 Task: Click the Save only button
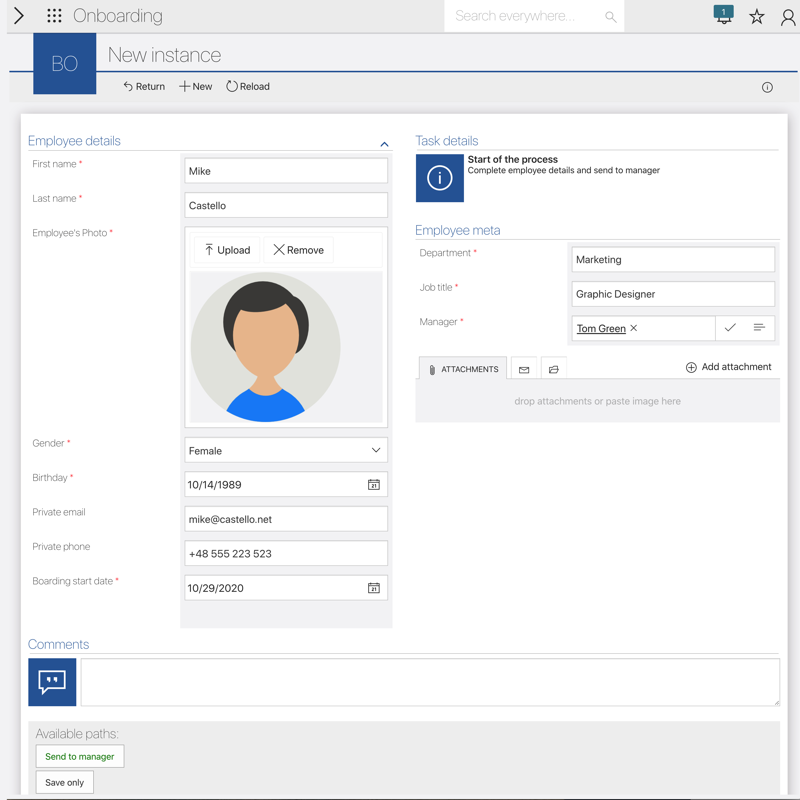(x=65, y=782)
